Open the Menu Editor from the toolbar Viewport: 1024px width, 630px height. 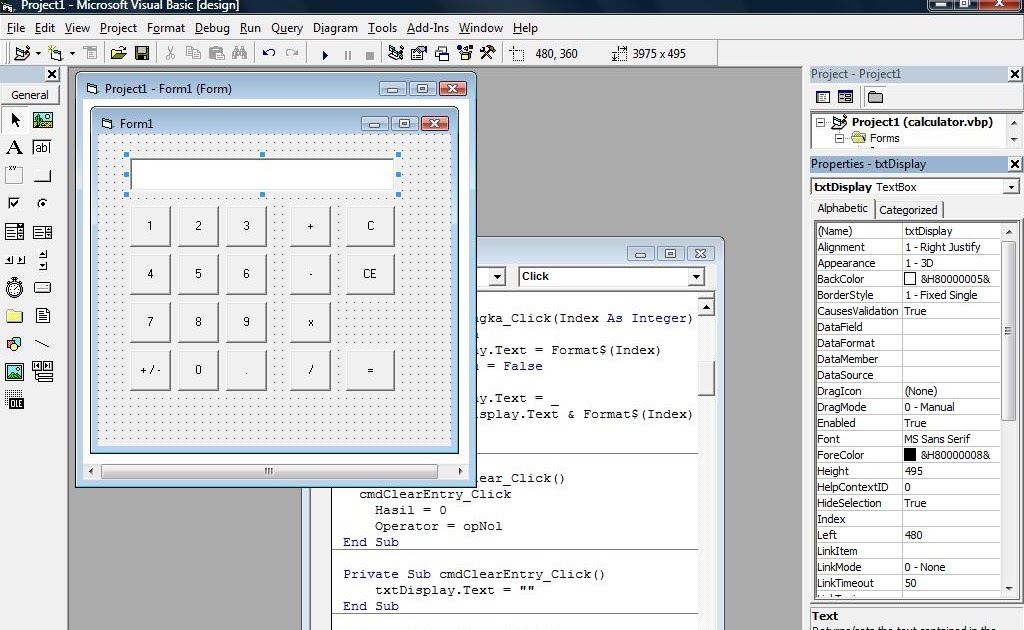(88, 52)
